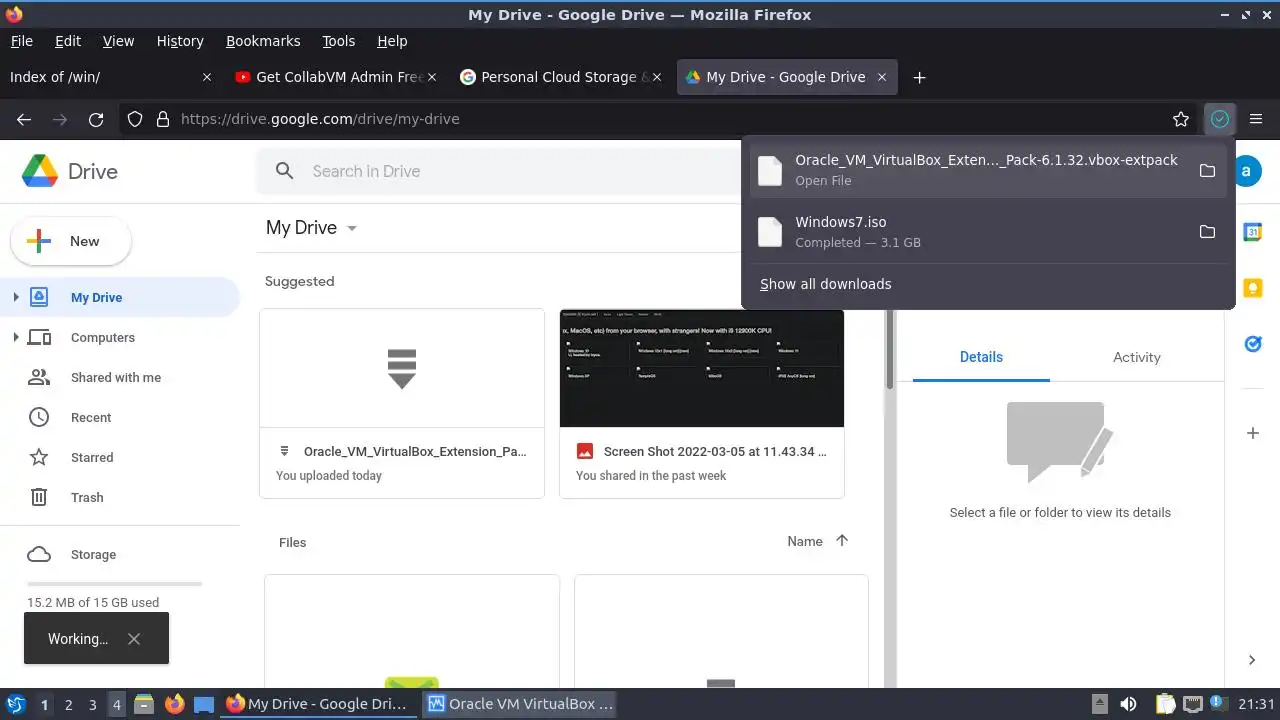Click the storage usage progress bar

point(115,583)
